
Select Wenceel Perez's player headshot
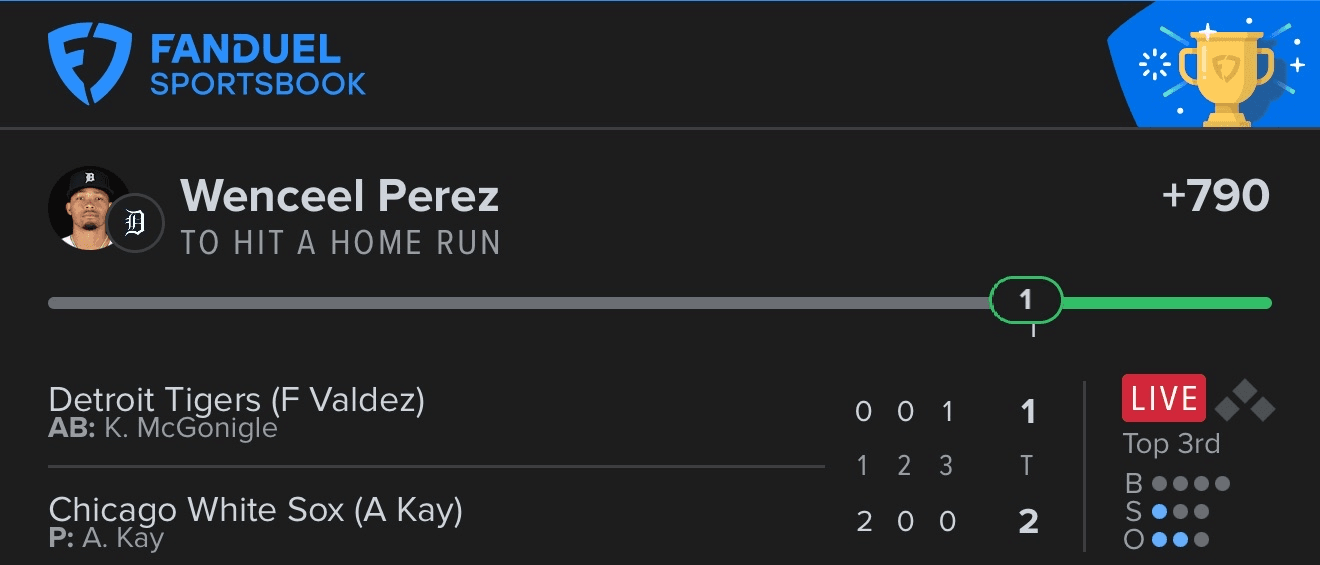pos(88,208)
